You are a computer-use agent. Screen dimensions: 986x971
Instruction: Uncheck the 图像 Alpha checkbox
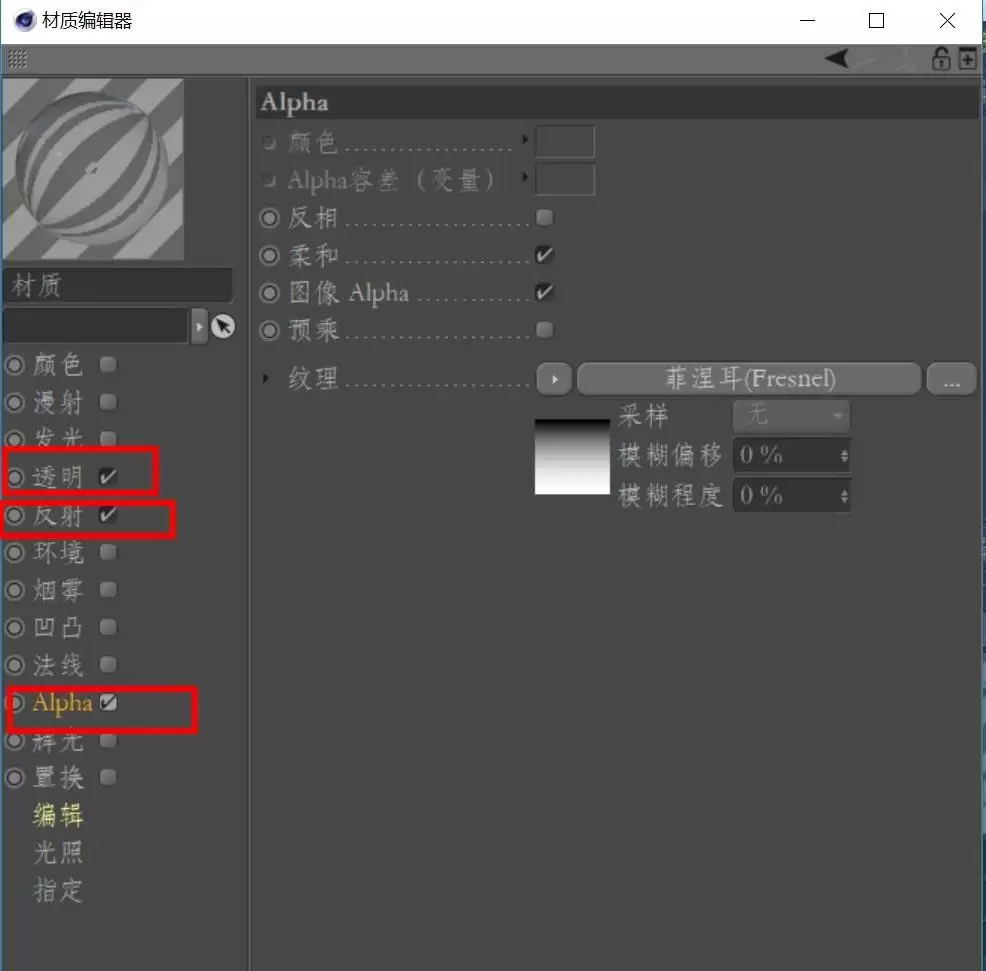pos(544,292)
